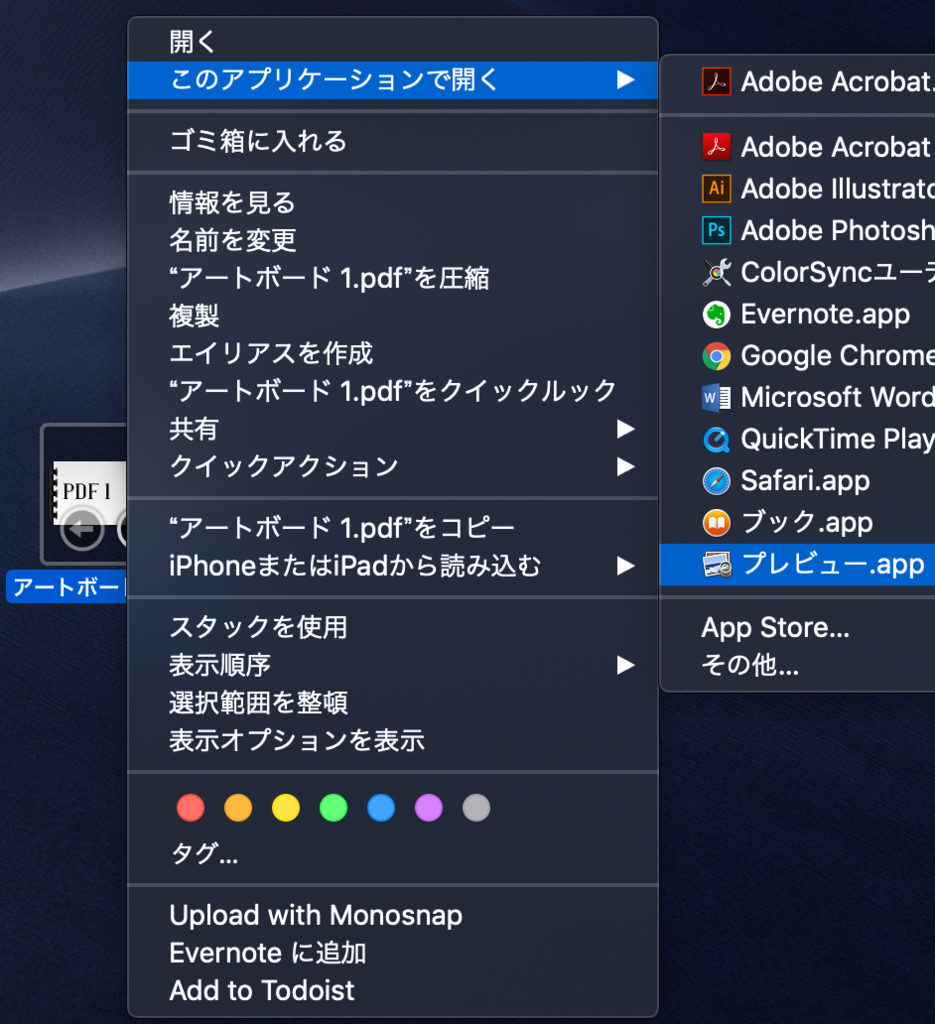Click the Adobe Illustrator Ai icon
Viewport: 935px width, 1024px height.
click(x=716, y=189)
